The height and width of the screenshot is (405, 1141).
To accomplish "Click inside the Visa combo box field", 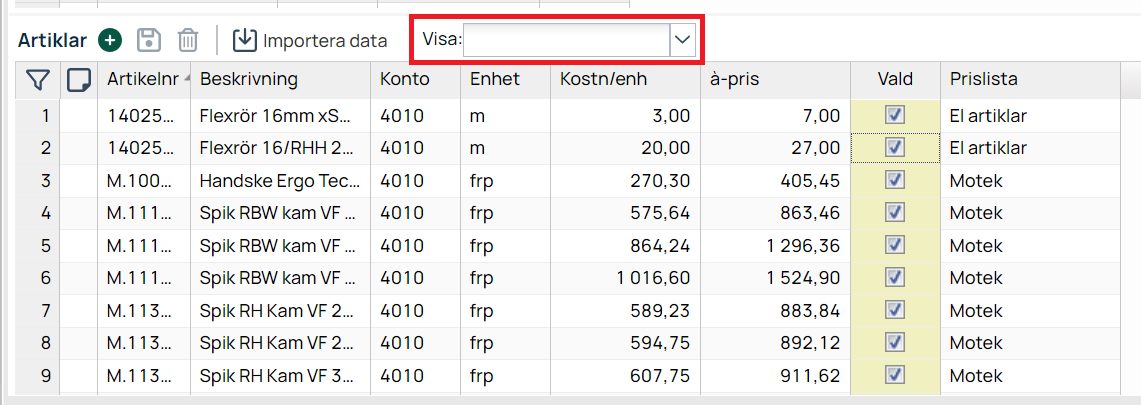I will pos(565,40).
